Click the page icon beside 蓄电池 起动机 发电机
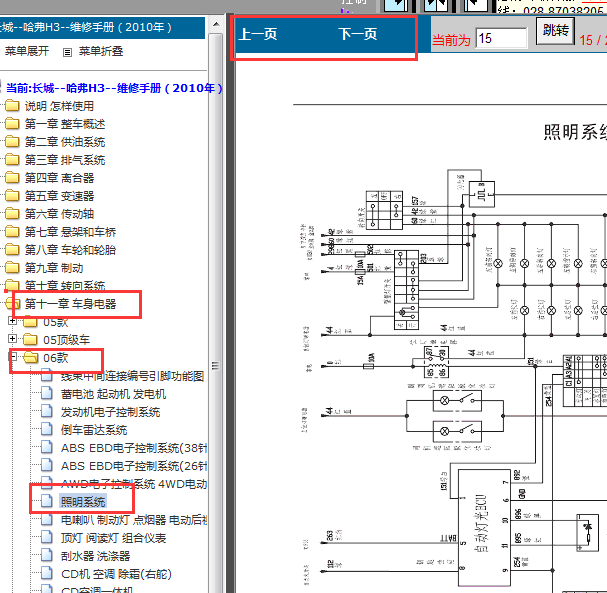This screenshot has height=593, width=607. 47,394
